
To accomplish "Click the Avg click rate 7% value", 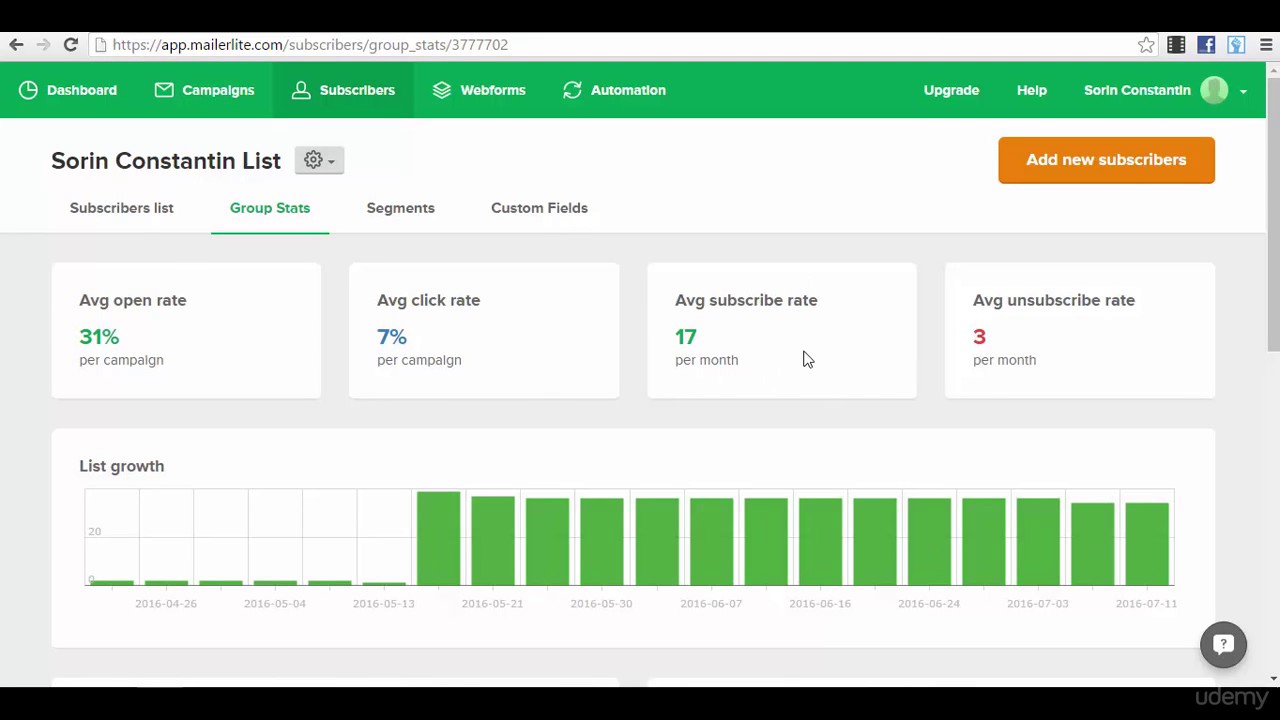I will pyautogui.click(x=392, y=337).
